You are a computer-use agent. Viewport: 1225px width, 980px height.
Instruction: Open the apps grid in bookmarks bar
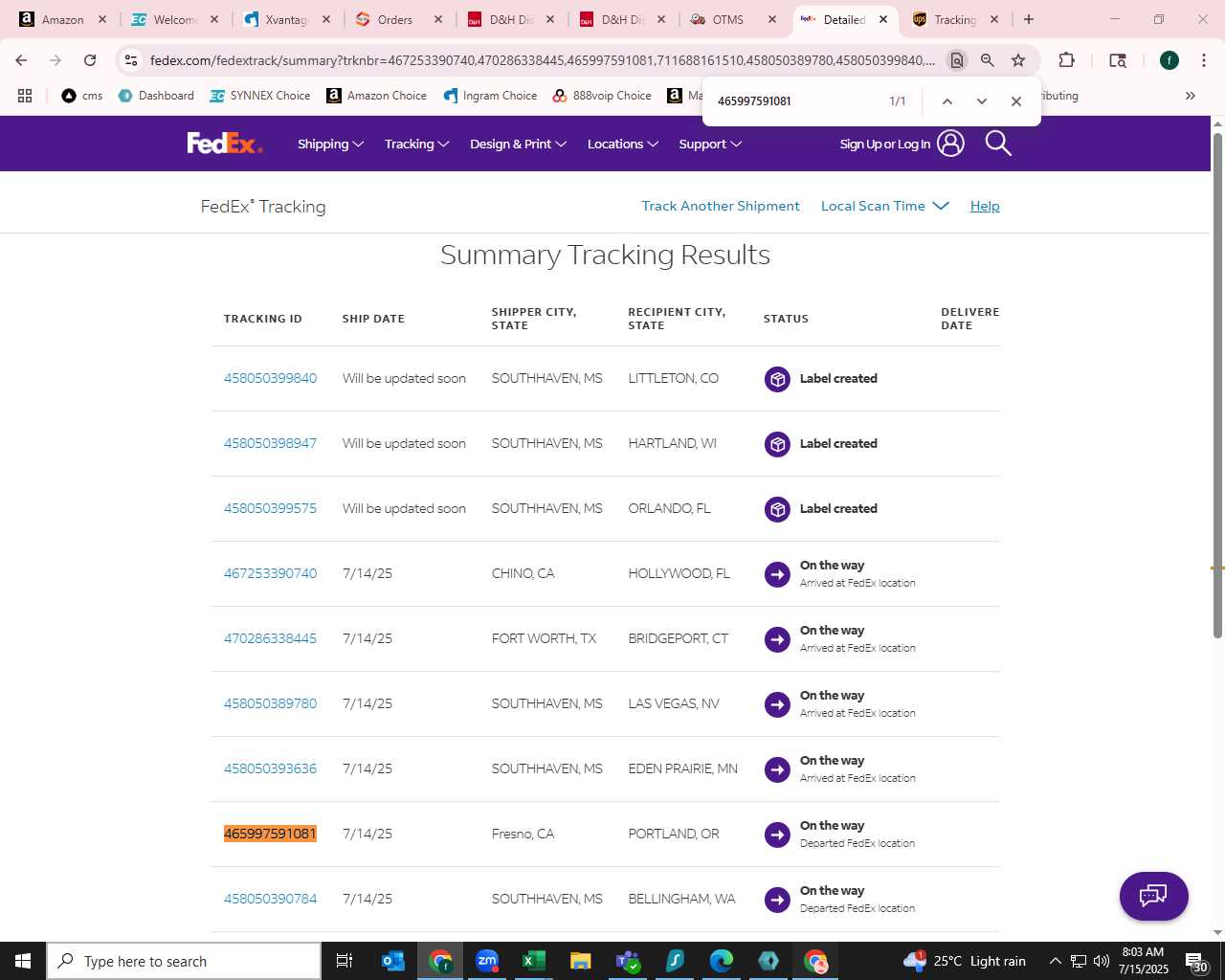pyautogui.click(x=25, y=96)
